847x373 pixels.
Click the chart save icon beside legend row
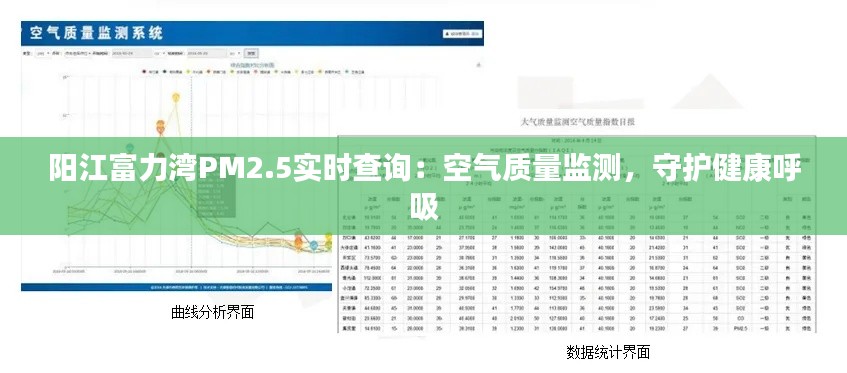(478, 64)
